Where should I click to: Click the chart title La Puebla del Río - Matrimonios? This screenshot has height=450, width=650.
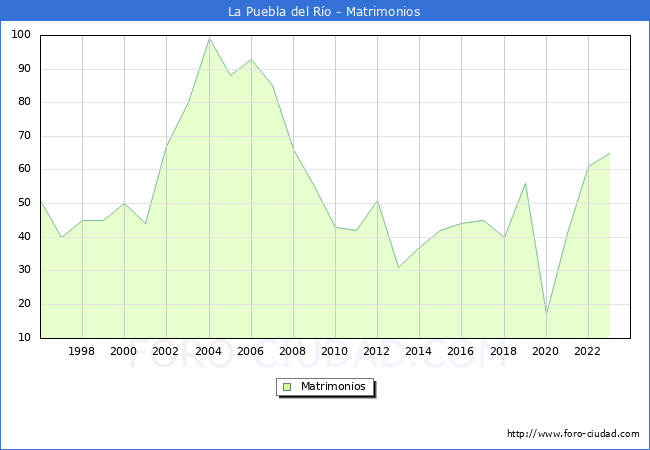pyautogui.click(x=324, y=11)
